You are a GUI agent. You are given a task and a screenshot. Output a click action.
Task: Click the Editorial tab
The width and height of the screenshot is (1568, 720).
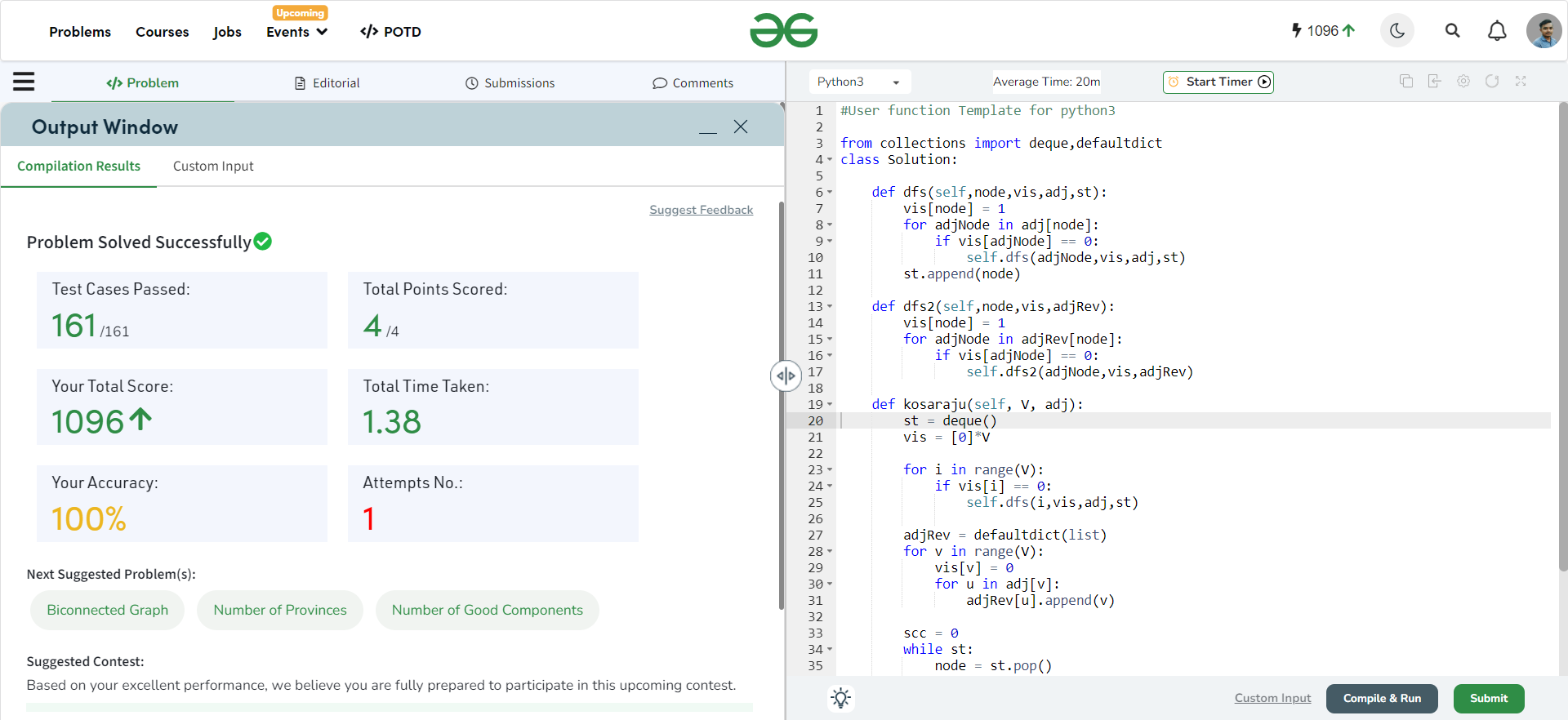(x=327, y=83)
